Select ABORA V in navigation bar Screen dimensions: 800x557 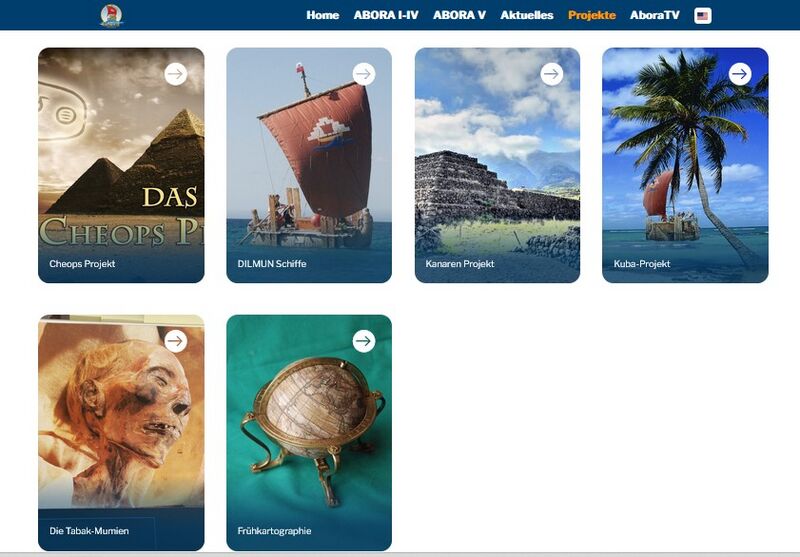(459, 15)
